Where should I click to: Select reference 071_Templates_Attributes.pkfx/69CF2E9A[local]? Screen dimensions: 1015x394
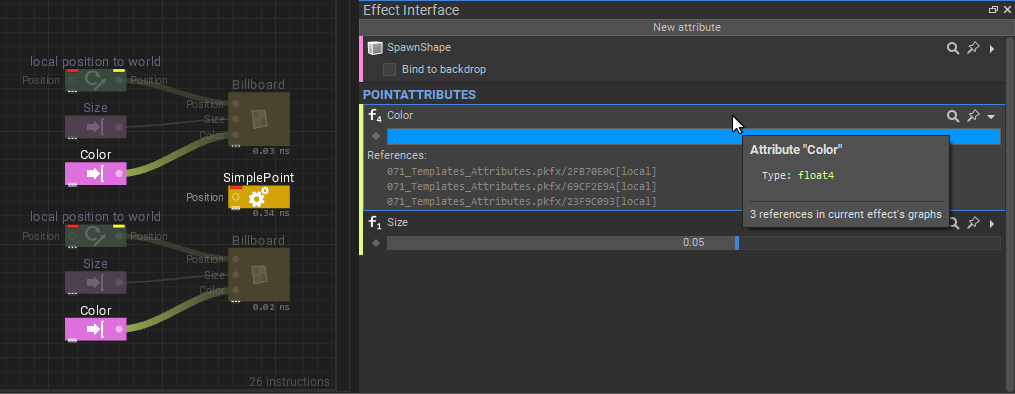pos(522,186)
